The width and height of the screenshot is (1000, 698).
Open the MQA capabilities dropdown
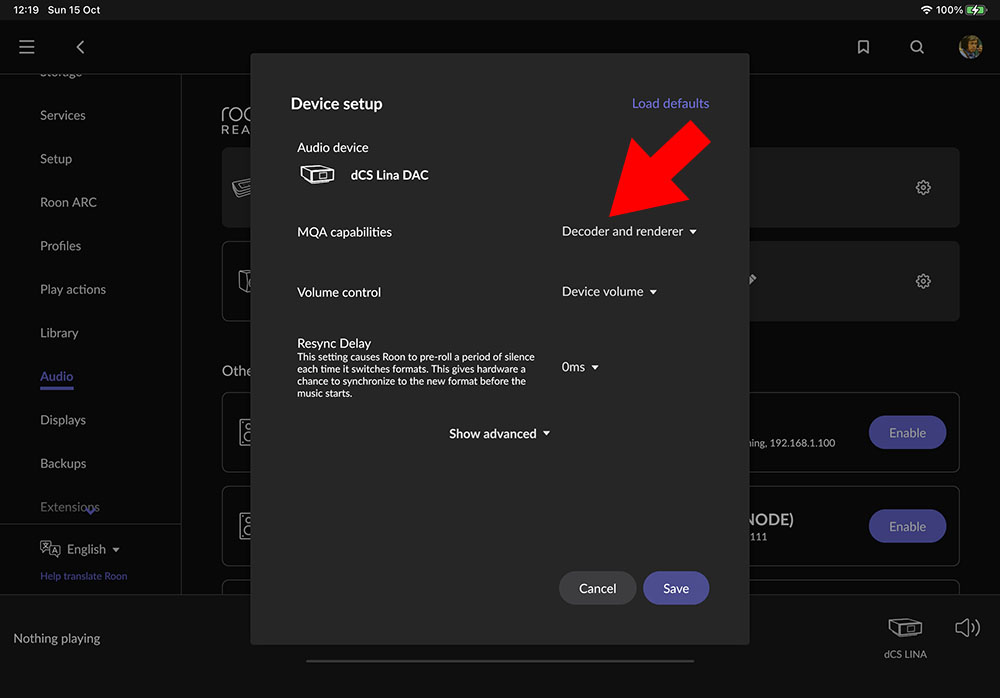click(x=629, y=232)
